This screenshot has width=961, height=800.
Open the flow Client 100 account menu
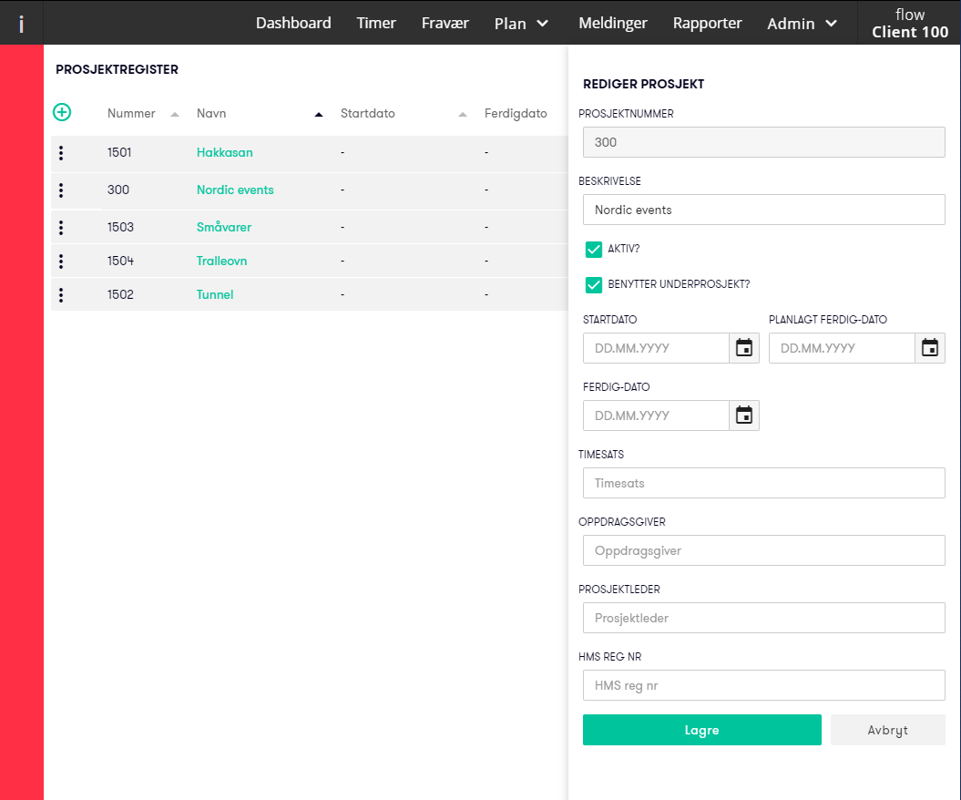(x=910, y=23)
